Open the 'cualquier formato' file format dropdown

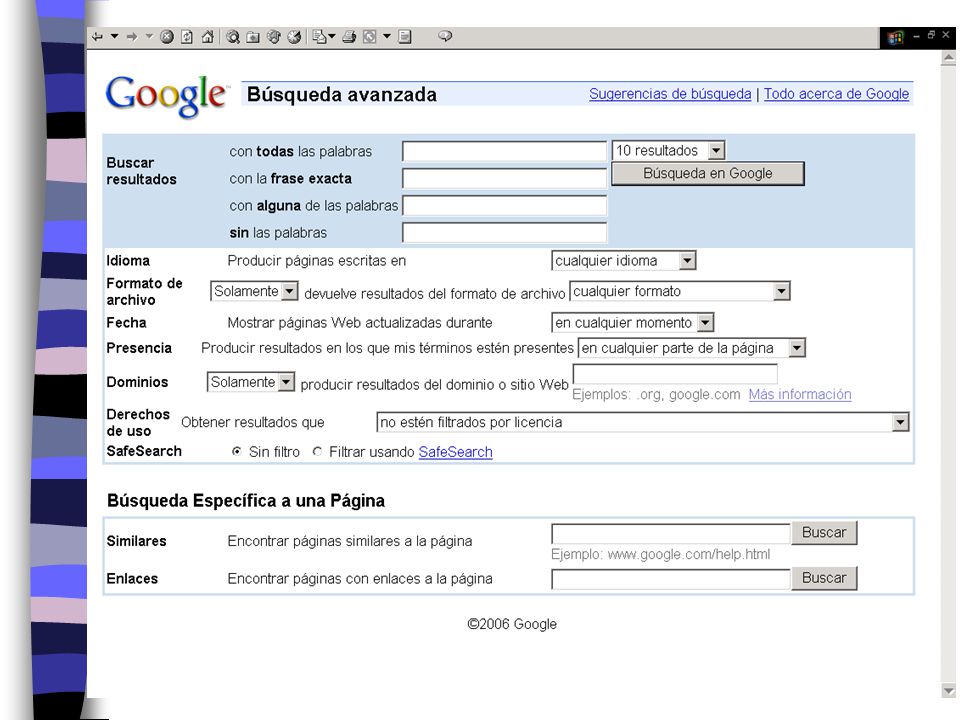pyautogui.click(x=680, y=291)
